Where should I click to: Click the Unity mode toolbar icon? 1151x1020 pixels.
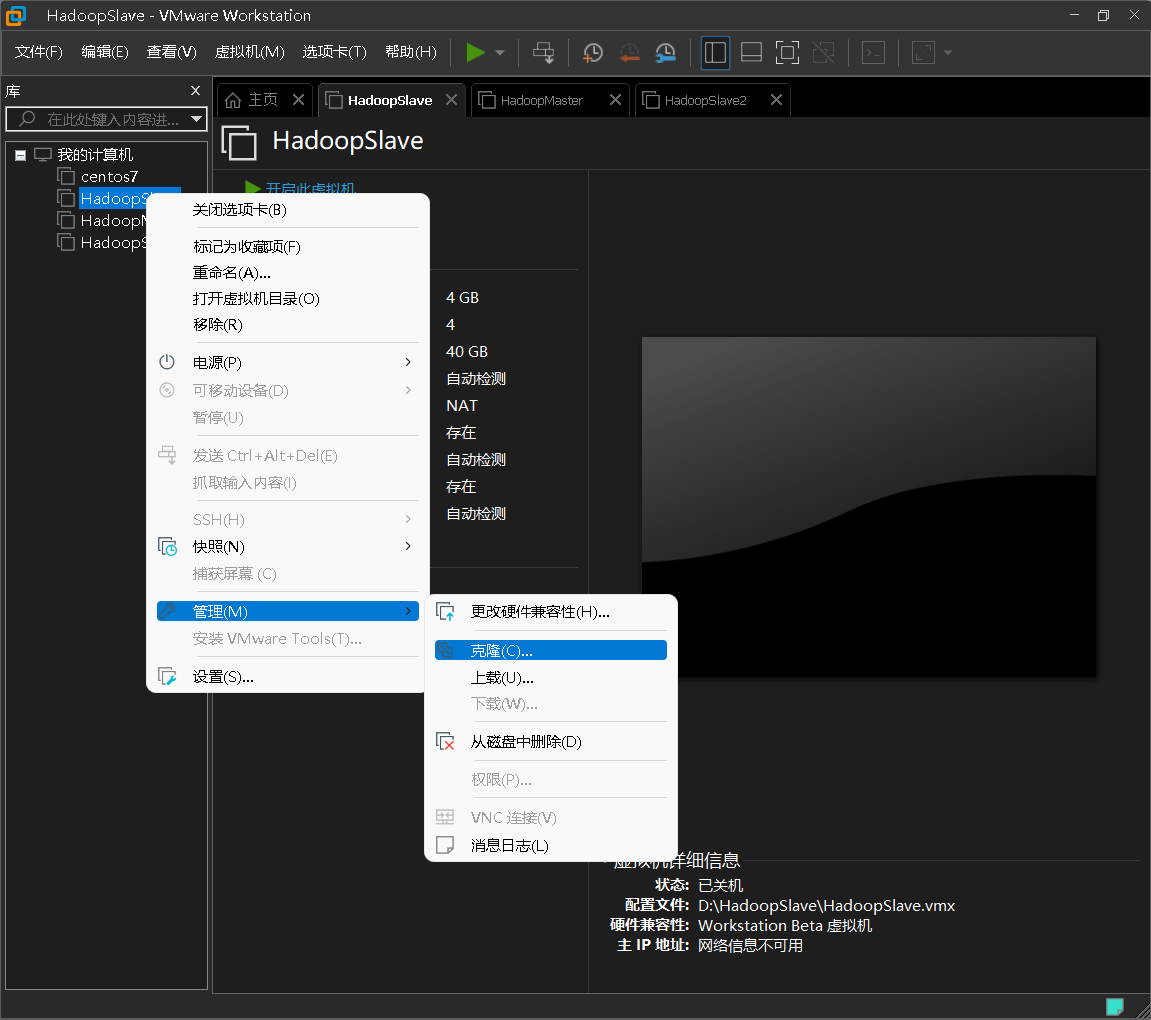[x=824, y=52]
